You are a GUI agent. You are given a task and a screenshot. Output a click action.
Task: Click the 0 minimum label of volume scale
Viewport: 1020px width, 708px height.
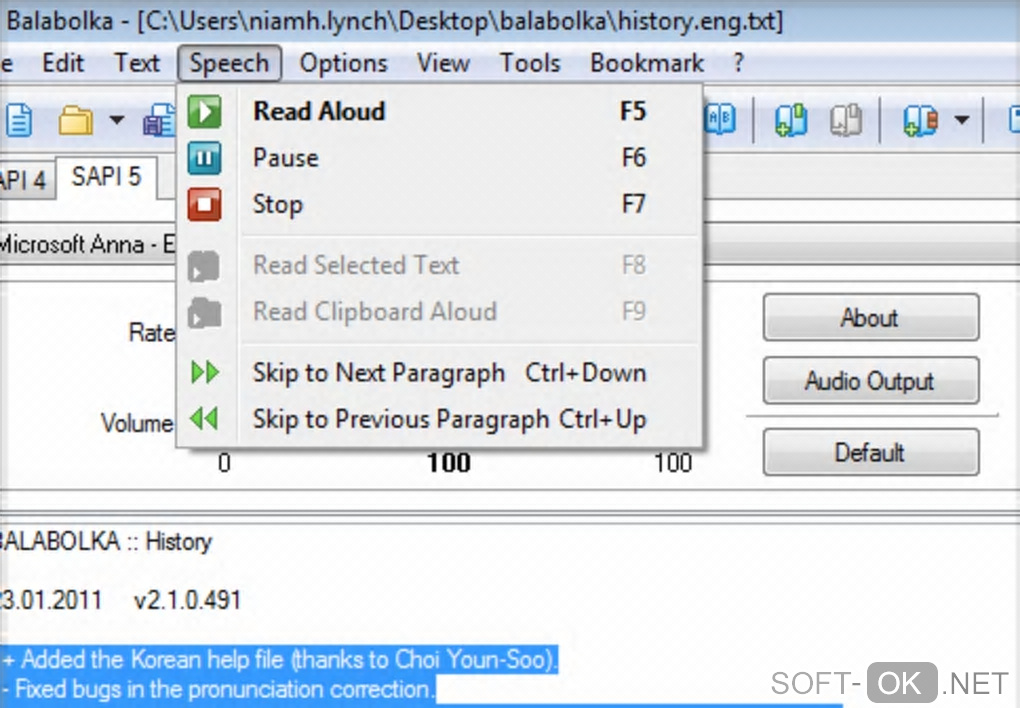tap(224, 463)
